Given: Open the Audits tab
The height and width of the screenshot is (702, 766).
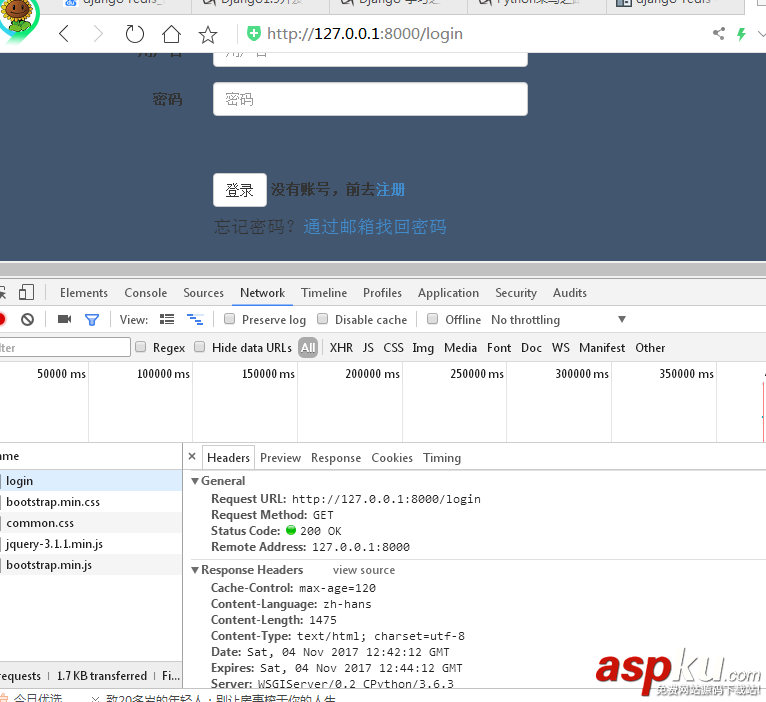Looking at the screenshot, I should click(570, 293).
